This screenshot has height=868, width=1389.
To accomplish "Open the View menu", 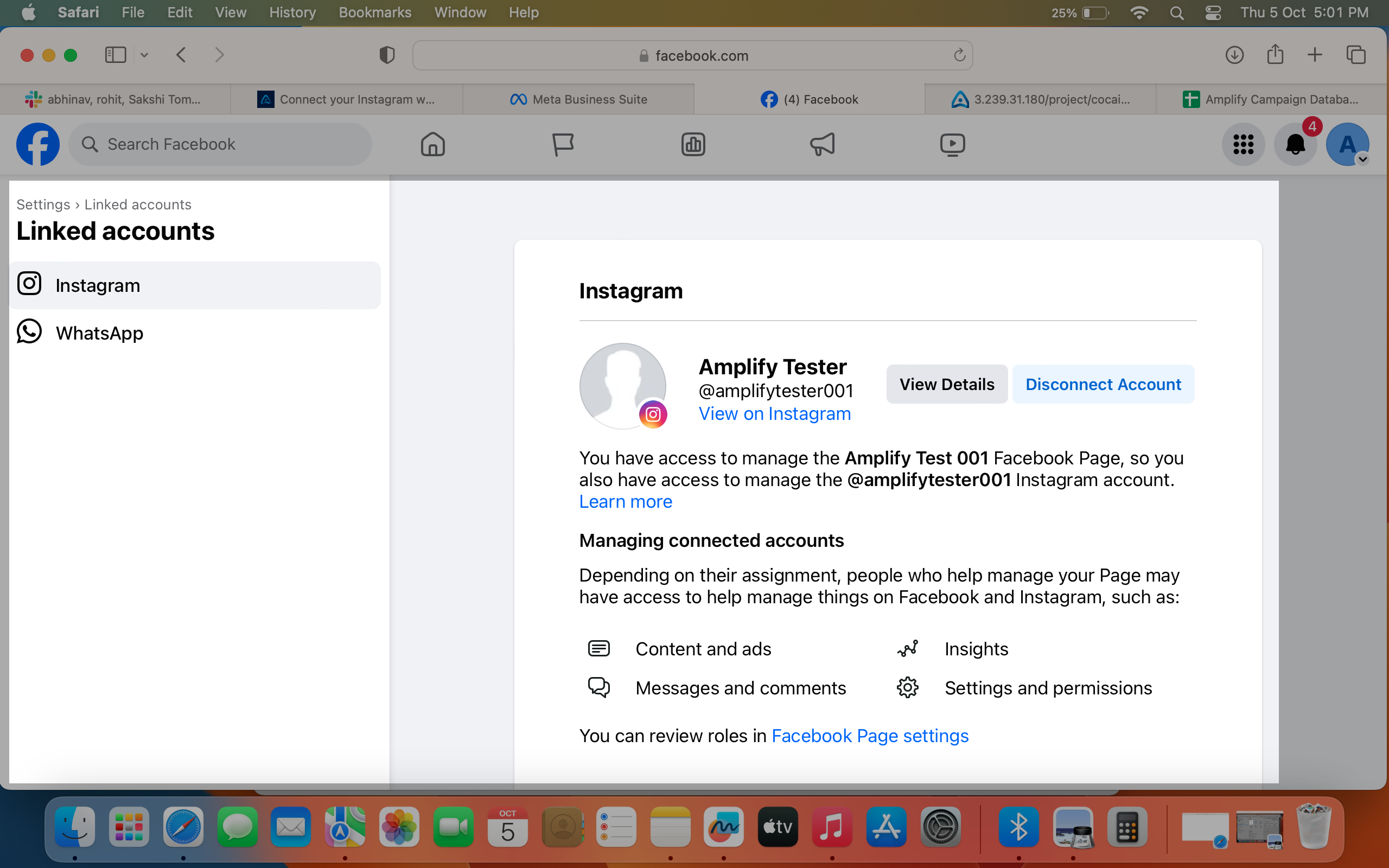I will click(231, 12).
